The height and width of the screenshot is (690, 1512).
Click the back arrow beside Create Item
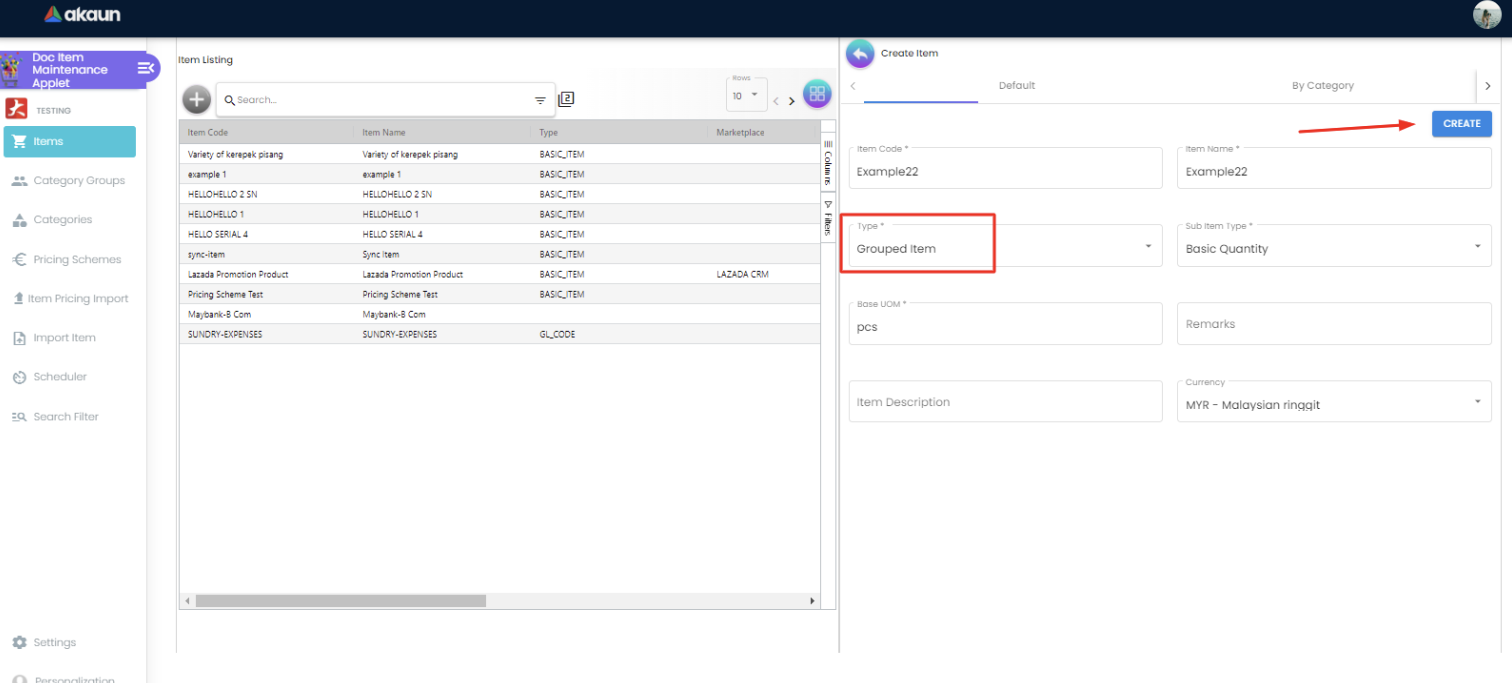860,54
